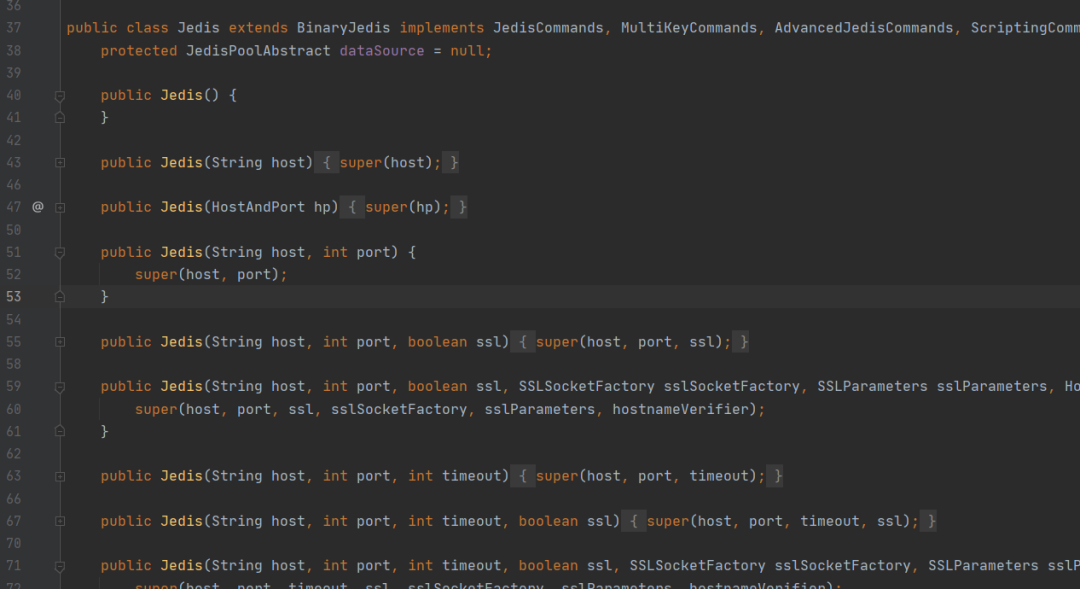Click the @ gutter icon on line 47
The height and width of the screenshot is (589, 1080).
[x=38, y=207]
